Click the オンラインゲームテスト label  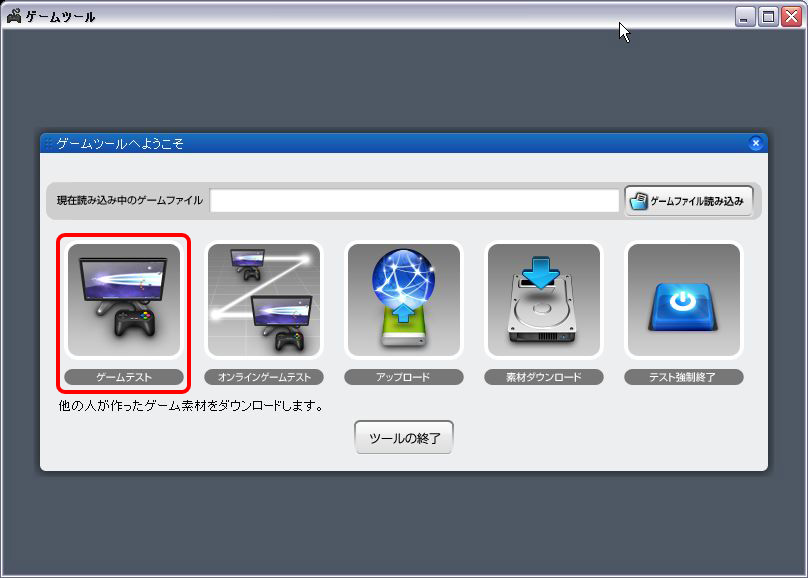264,378
